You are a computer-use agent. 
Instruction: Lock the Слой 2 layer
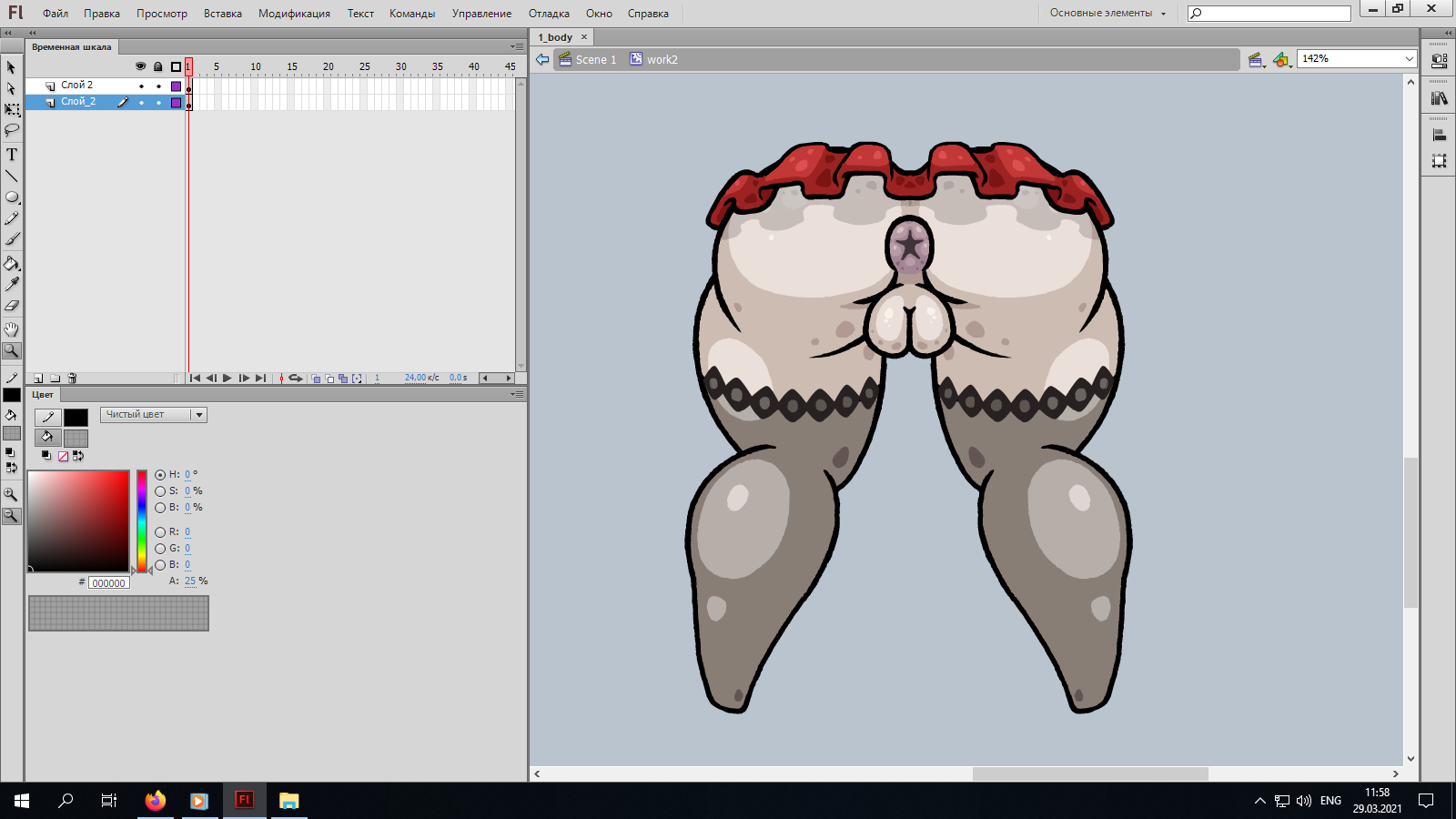[x=158, y=86]
